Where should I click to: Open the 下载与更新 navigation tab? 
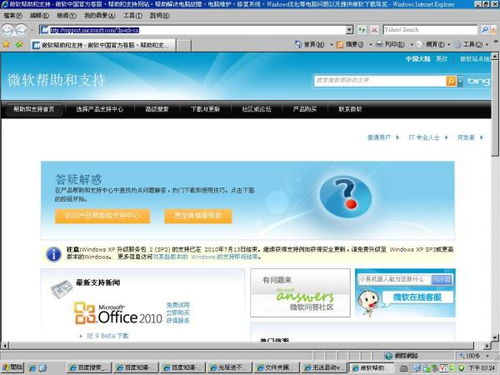point(205,109)
